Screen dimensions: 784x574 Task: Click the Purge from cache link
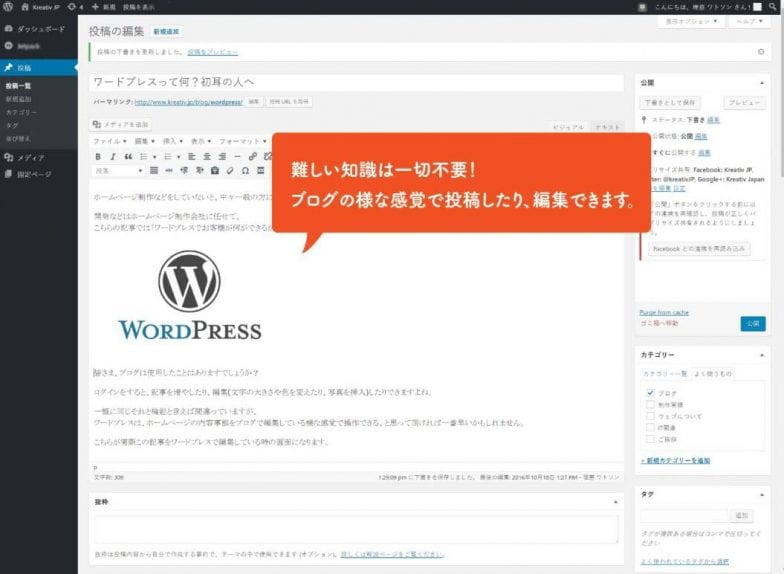(x=664, y=312)
